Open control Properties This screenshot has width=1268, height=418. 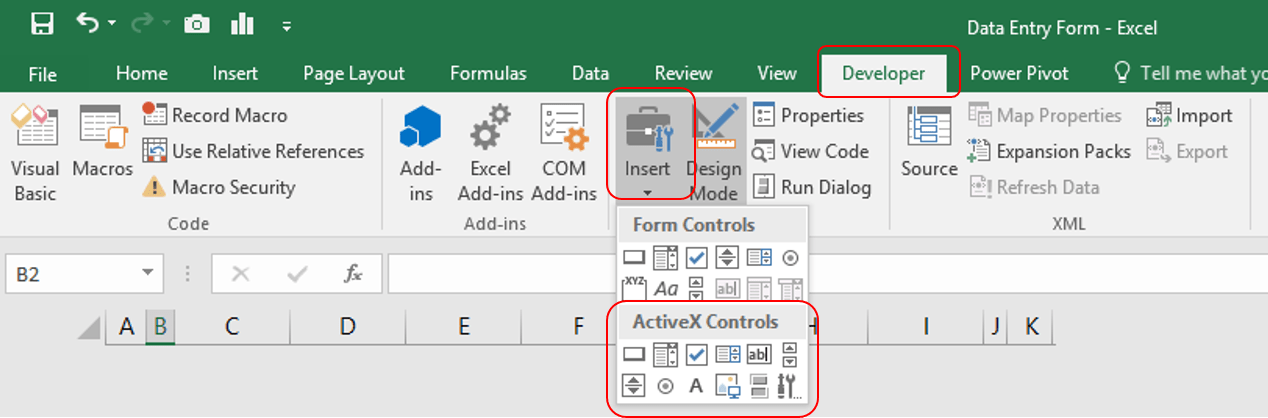pyautogui.click(x=808, y=115)
